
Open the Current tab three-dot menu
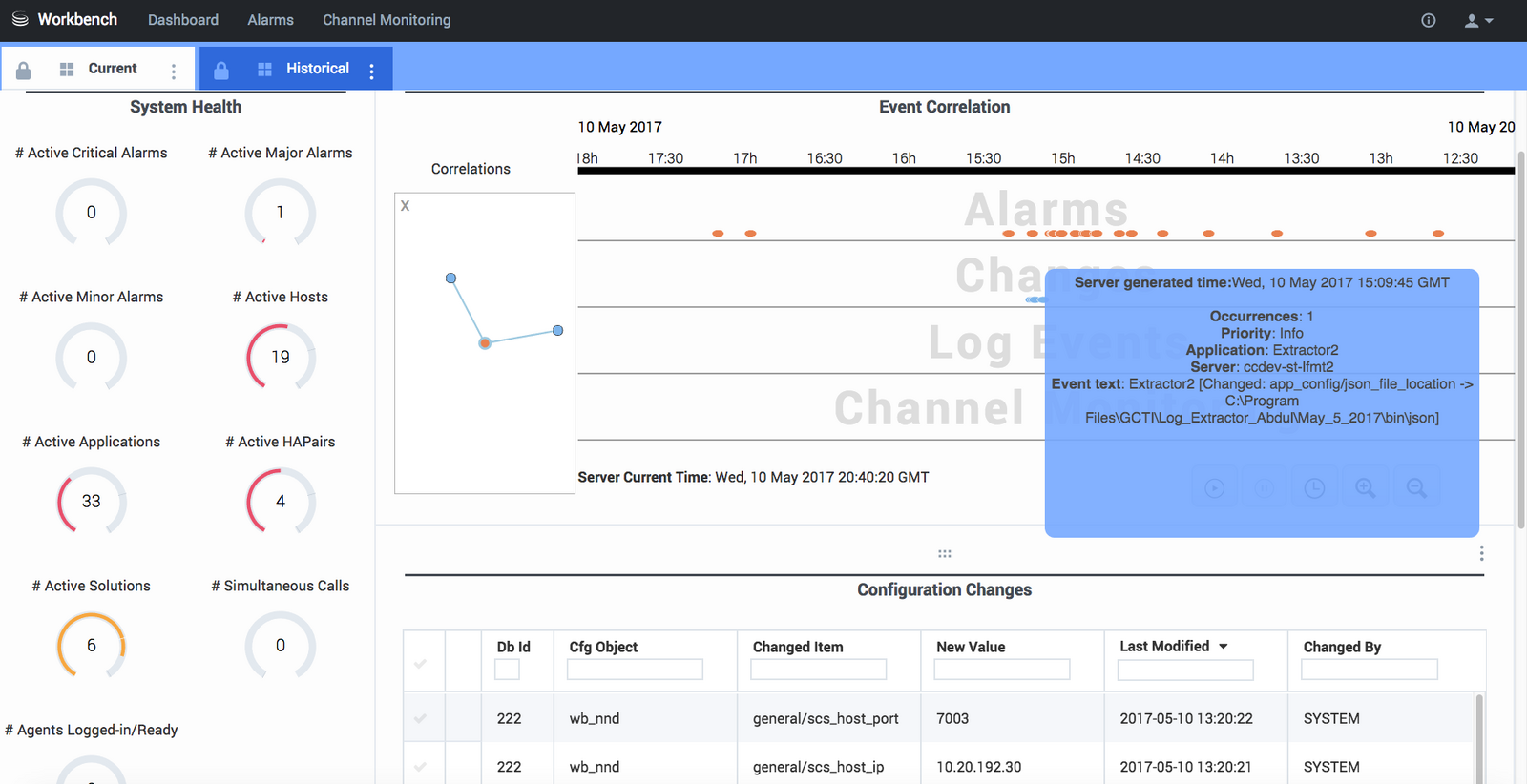pos(173,71)
